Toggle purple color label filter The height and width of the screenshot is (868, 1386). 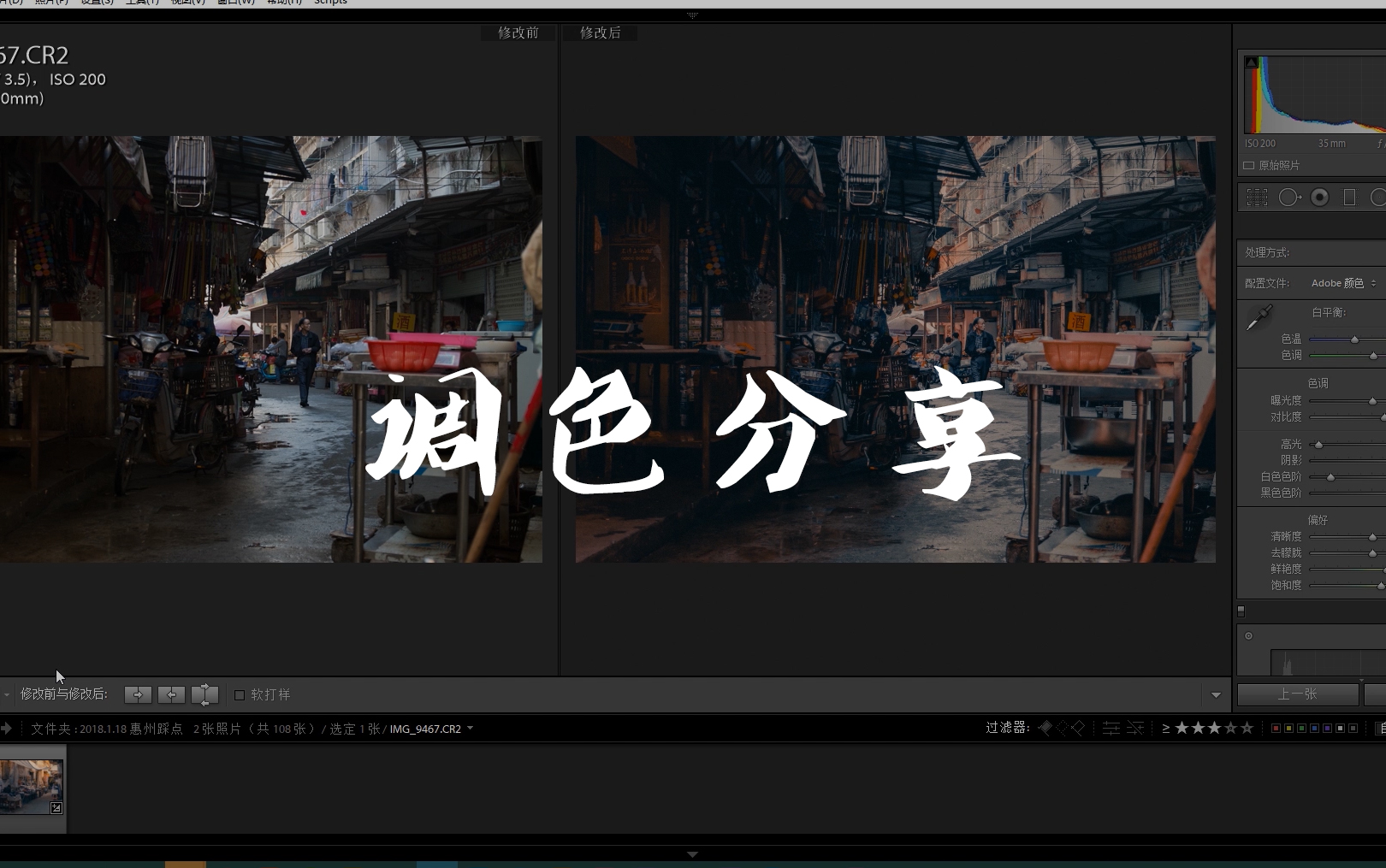click(1328, 729)
